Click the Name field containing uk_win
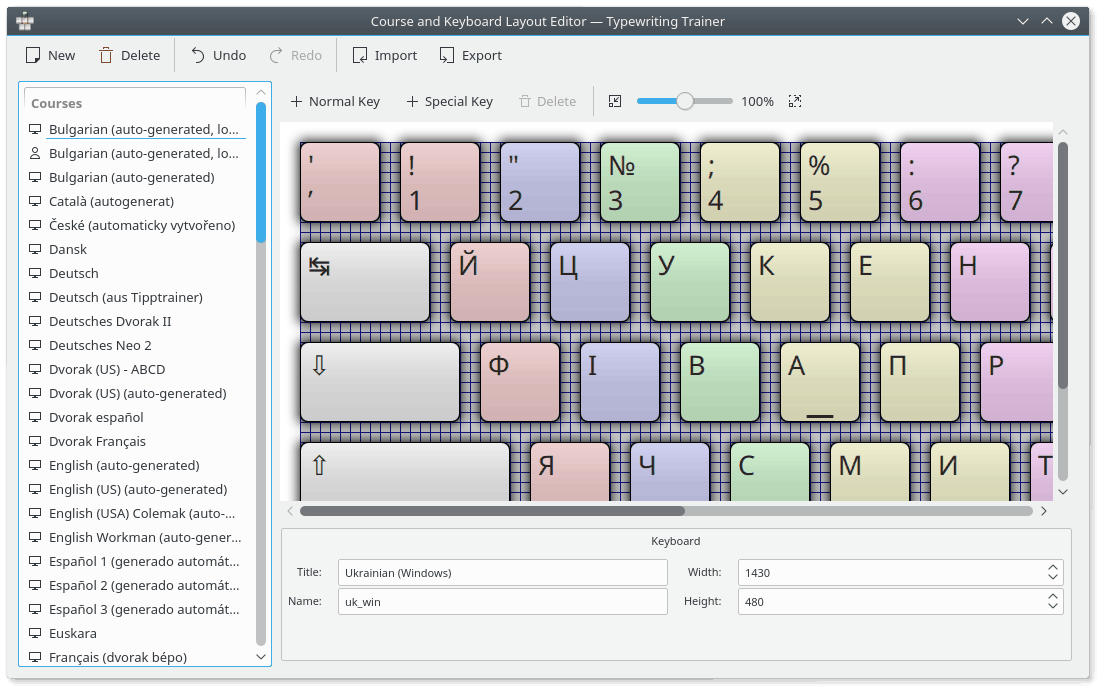The image size is (1102, 691). point(502,601)
